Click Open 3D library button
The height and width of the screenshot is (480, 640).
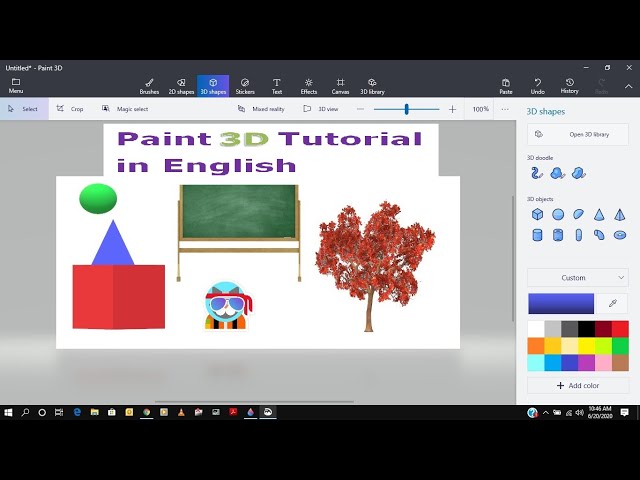(x=578, y=134)
